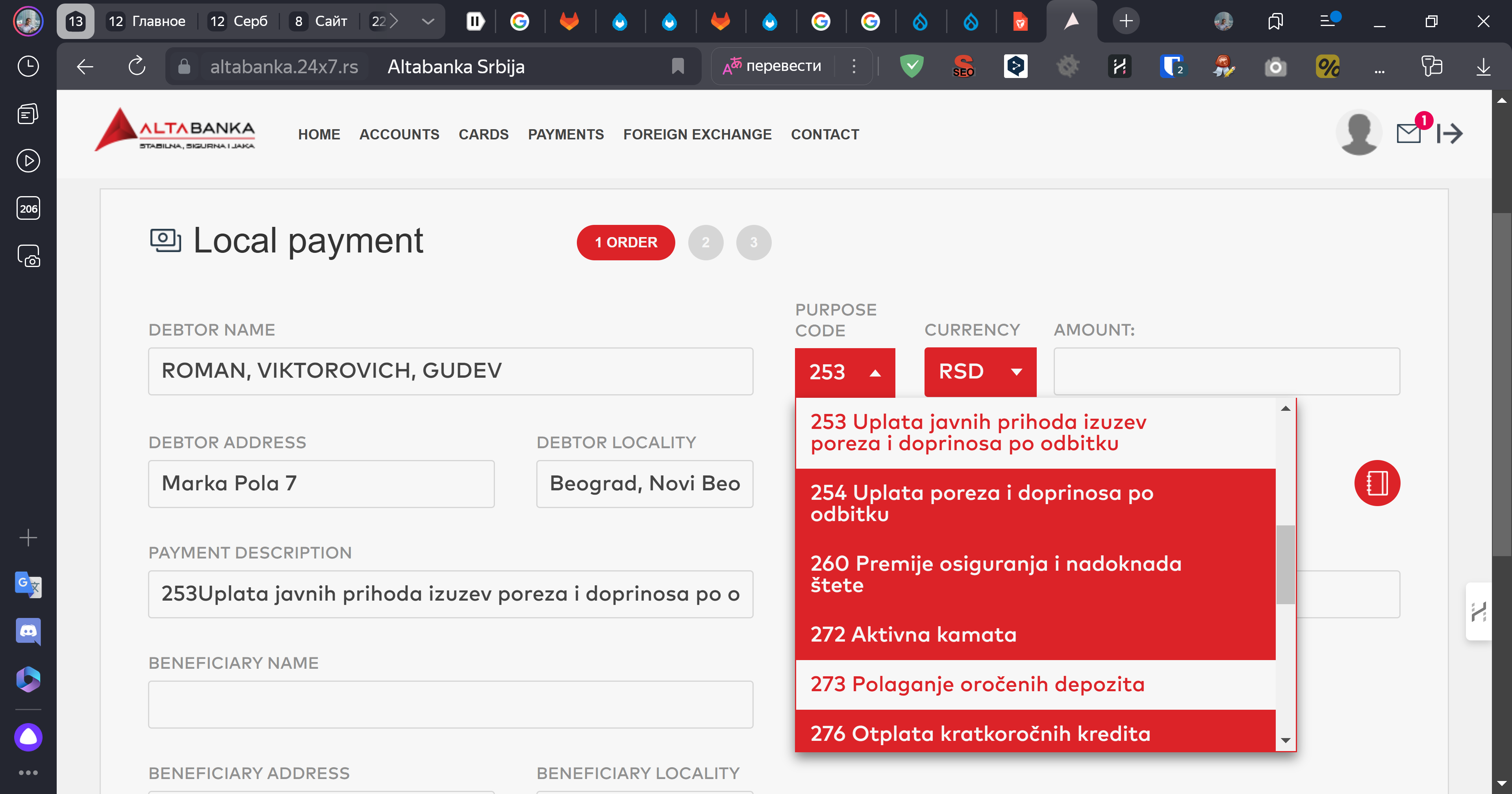Click the Altabanka logo
1512x794 pixels.
(175, 129)
